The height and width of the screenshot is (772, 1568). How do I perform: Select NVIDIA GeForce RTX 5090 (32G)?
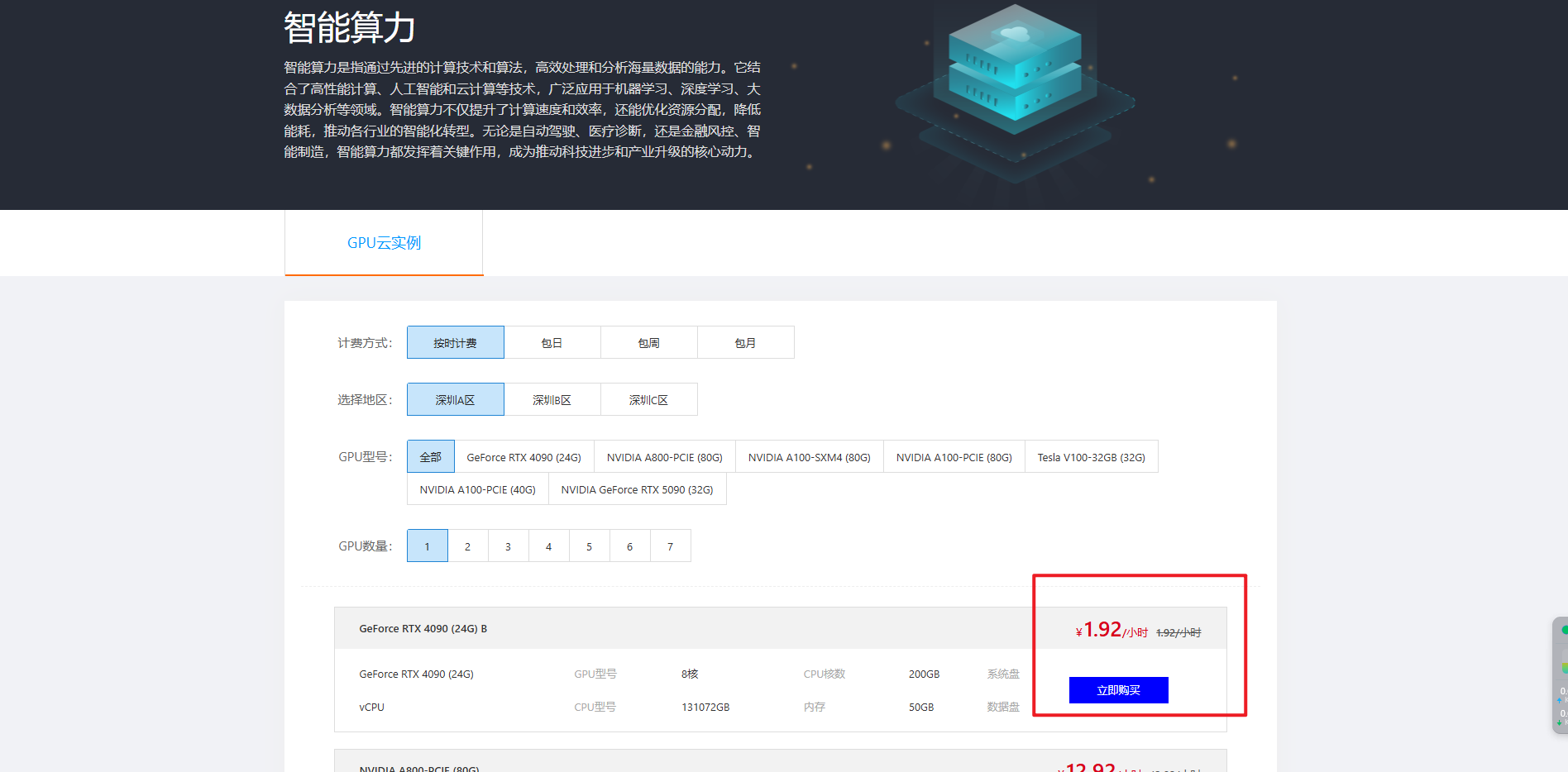[x=637, y=489]
